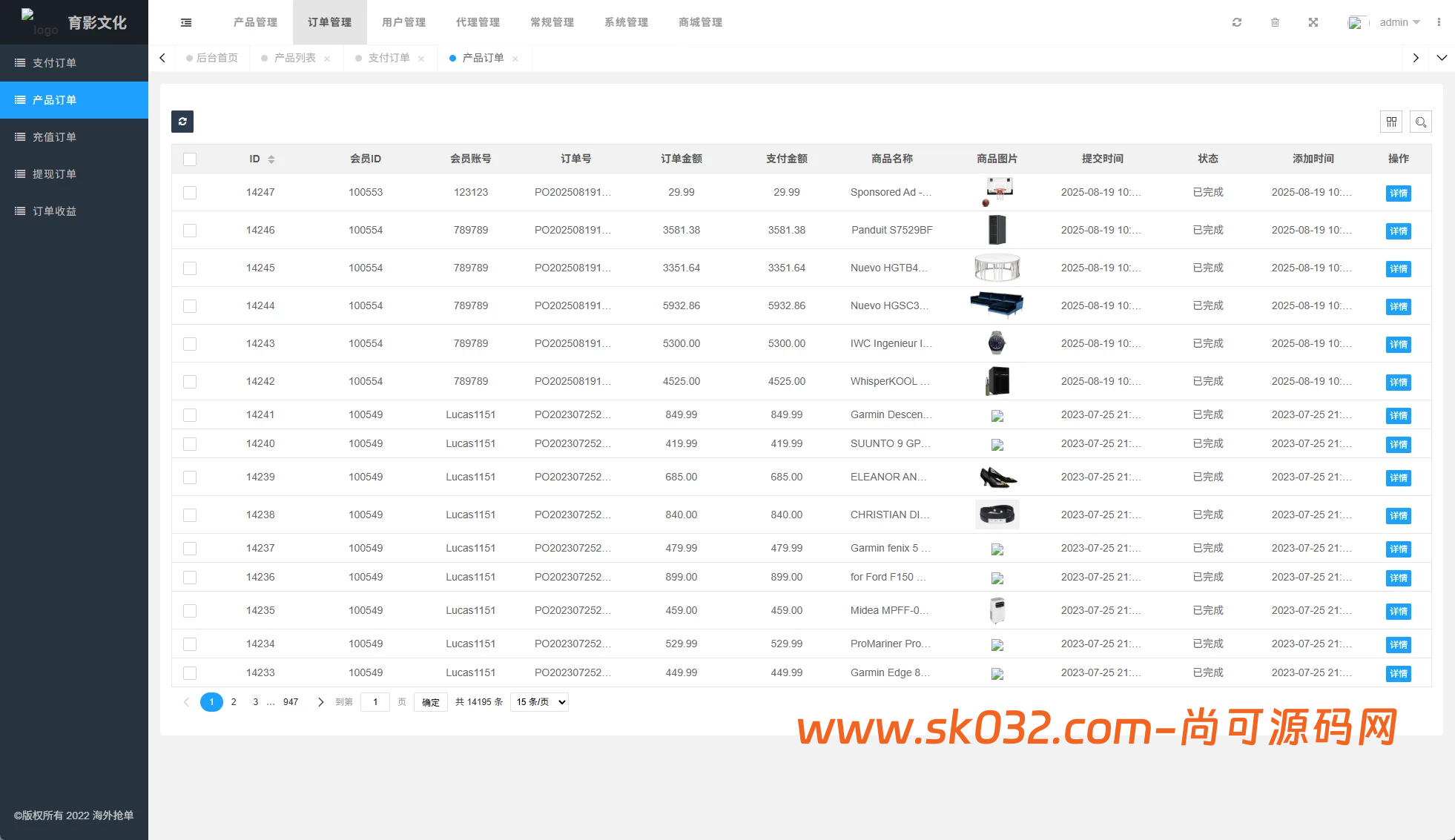Toggle fullscreen with the expand arrows icon
The width and height of the screenshot is (1455, 840).
(1313, 22)
